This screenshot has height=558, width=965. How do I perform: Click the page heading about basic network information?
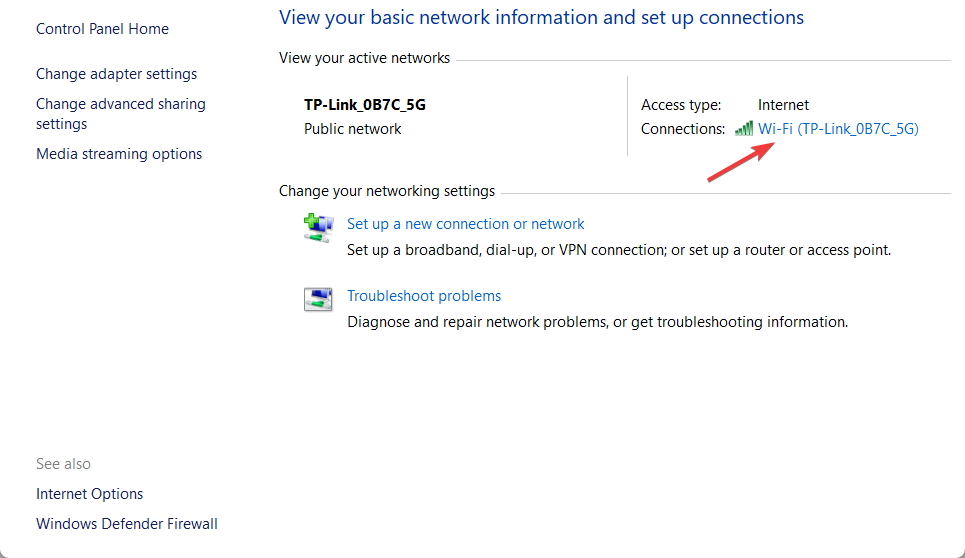(540, 18)
